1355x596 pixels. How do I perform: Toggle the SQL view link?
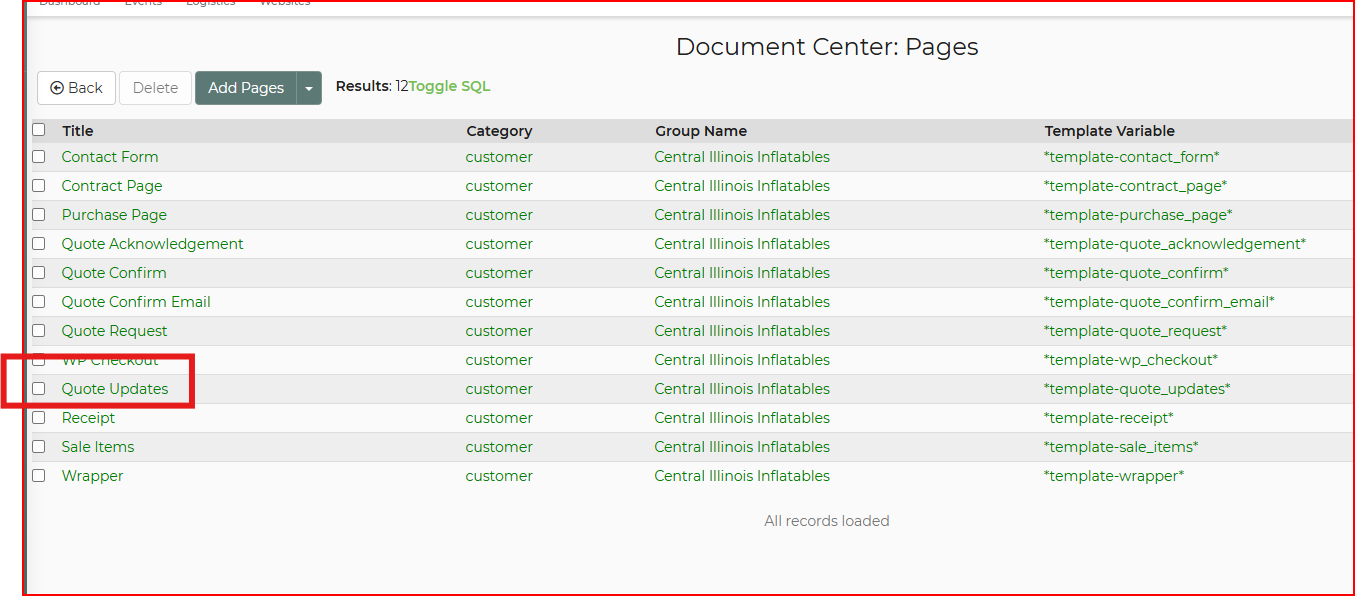449,86
